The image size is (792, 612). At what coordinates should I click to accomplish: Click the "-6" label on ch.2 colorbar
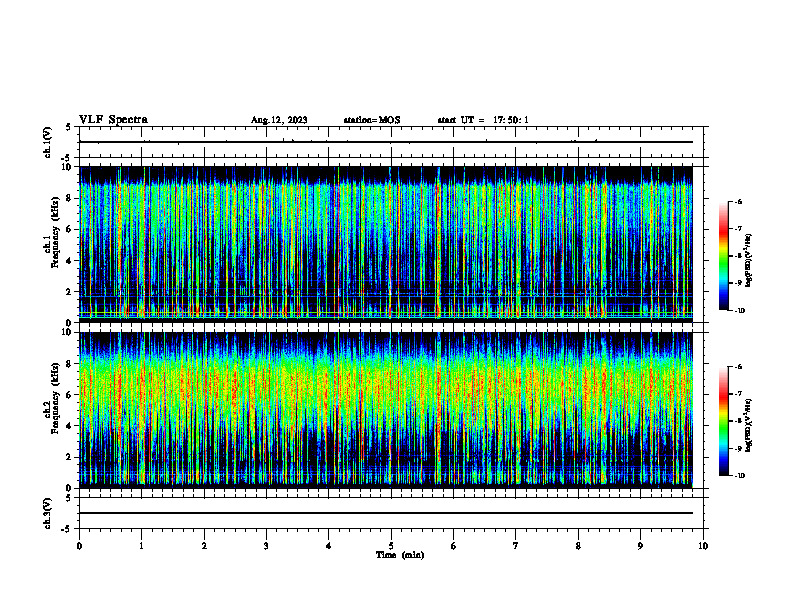point(738,367)
